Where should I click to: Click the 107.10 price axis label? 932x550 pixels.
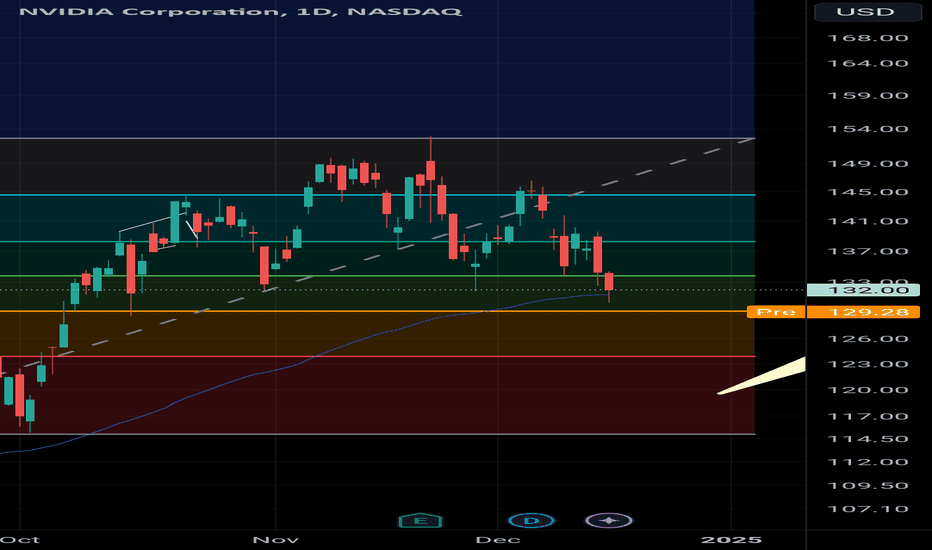(x=868, y=509)
